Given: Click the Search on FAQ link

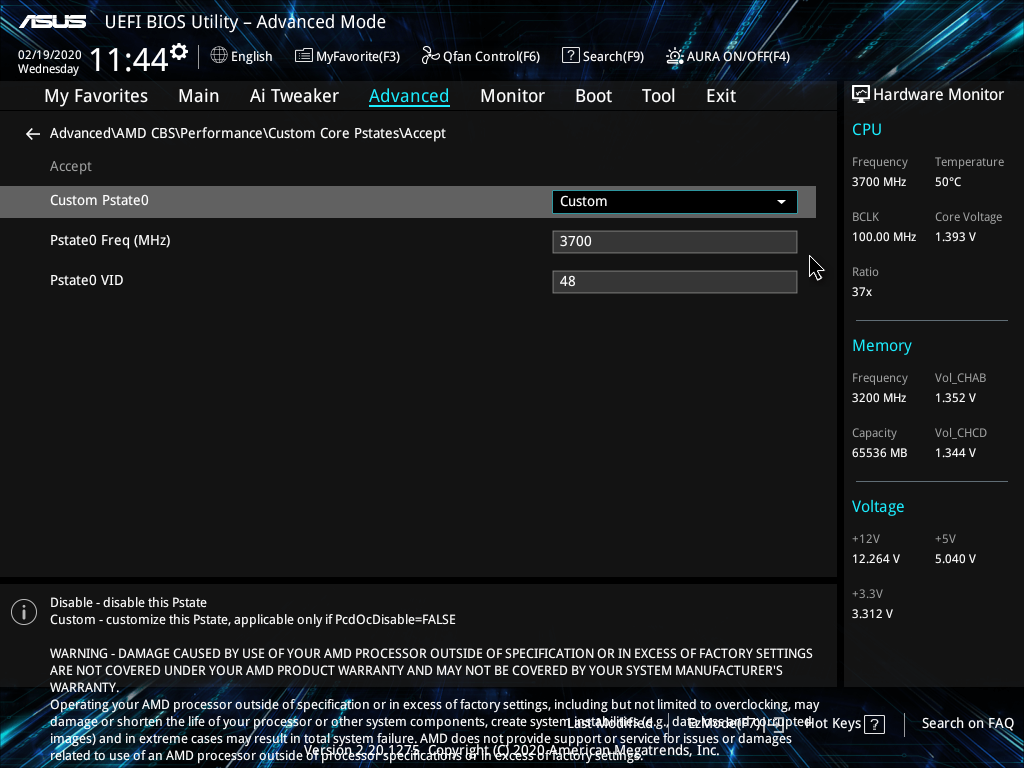Looking at the screenshot, I should pyautogui.click(x=967, y=724).
